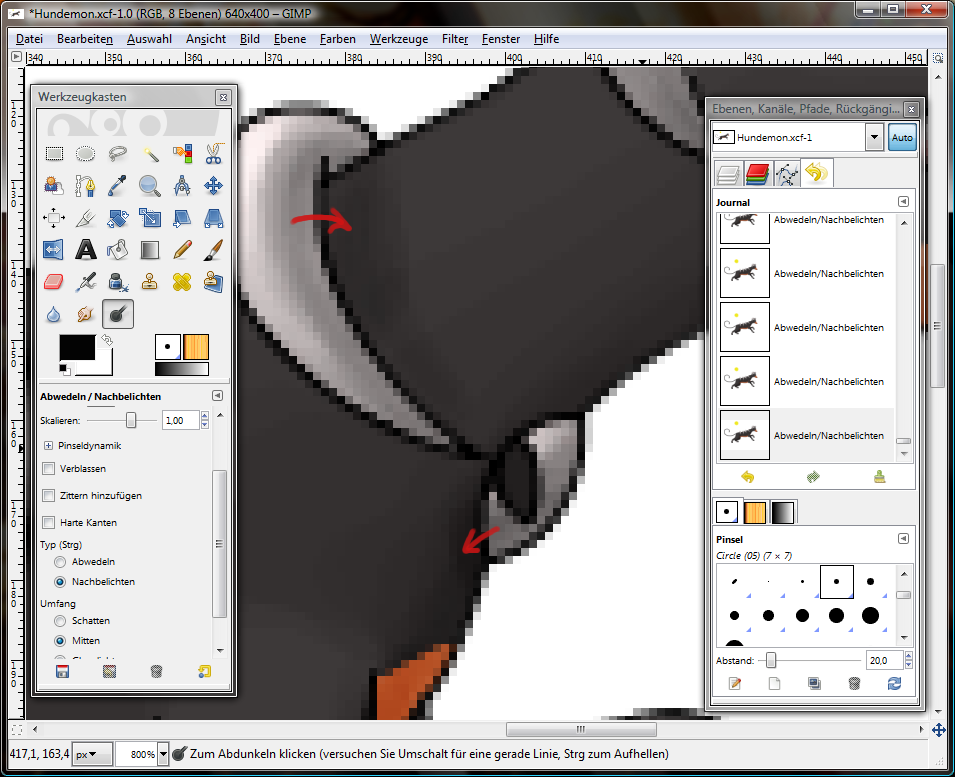
Task: Choose the Mitten range radio button
Action: tap(60, 641)
